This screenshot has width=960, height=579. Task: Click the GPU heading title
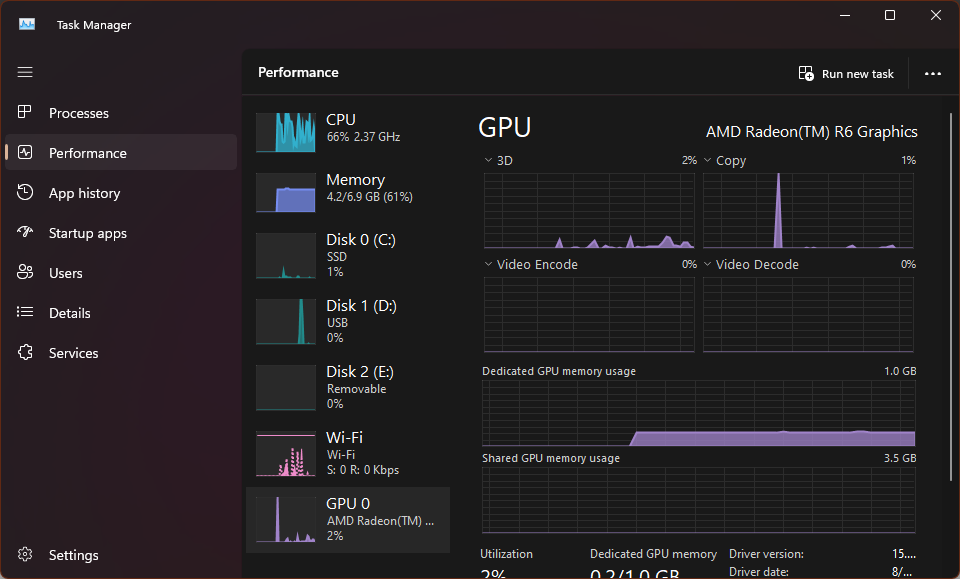[504, 127]
